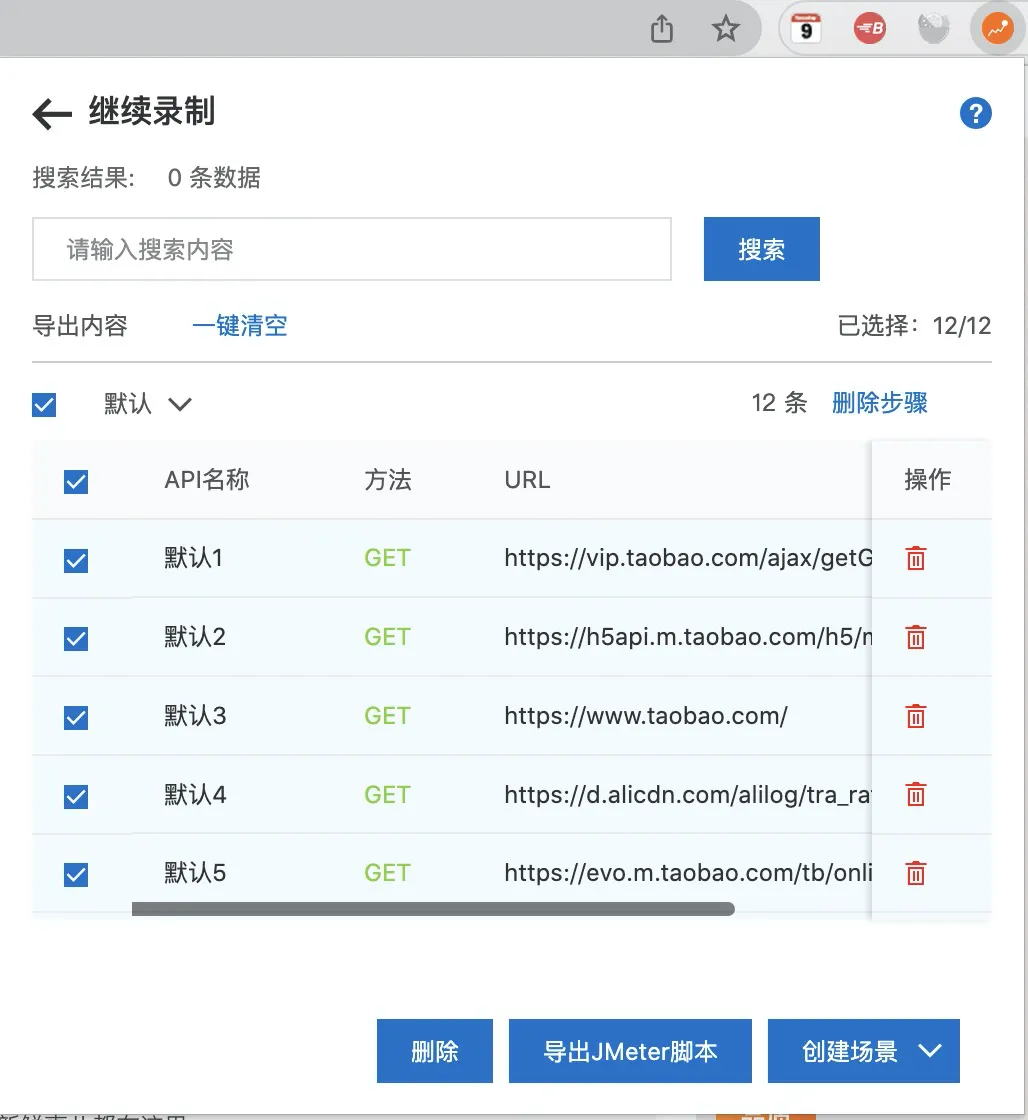Delete row 默认5 with its trash icon
Viewport: 1028px width, 1120px height.
tap(916, 873)
